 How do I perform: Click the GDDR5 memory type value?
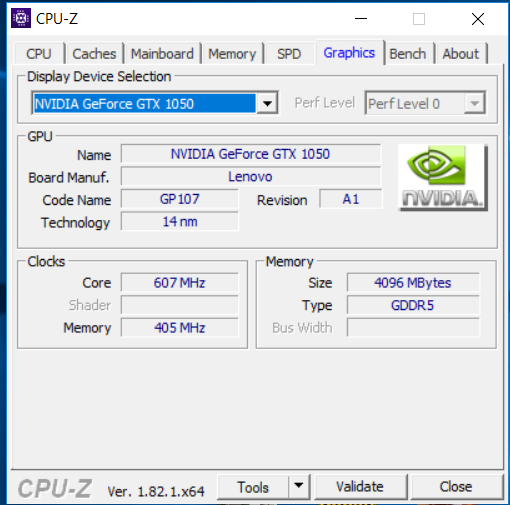click(413, 305)
